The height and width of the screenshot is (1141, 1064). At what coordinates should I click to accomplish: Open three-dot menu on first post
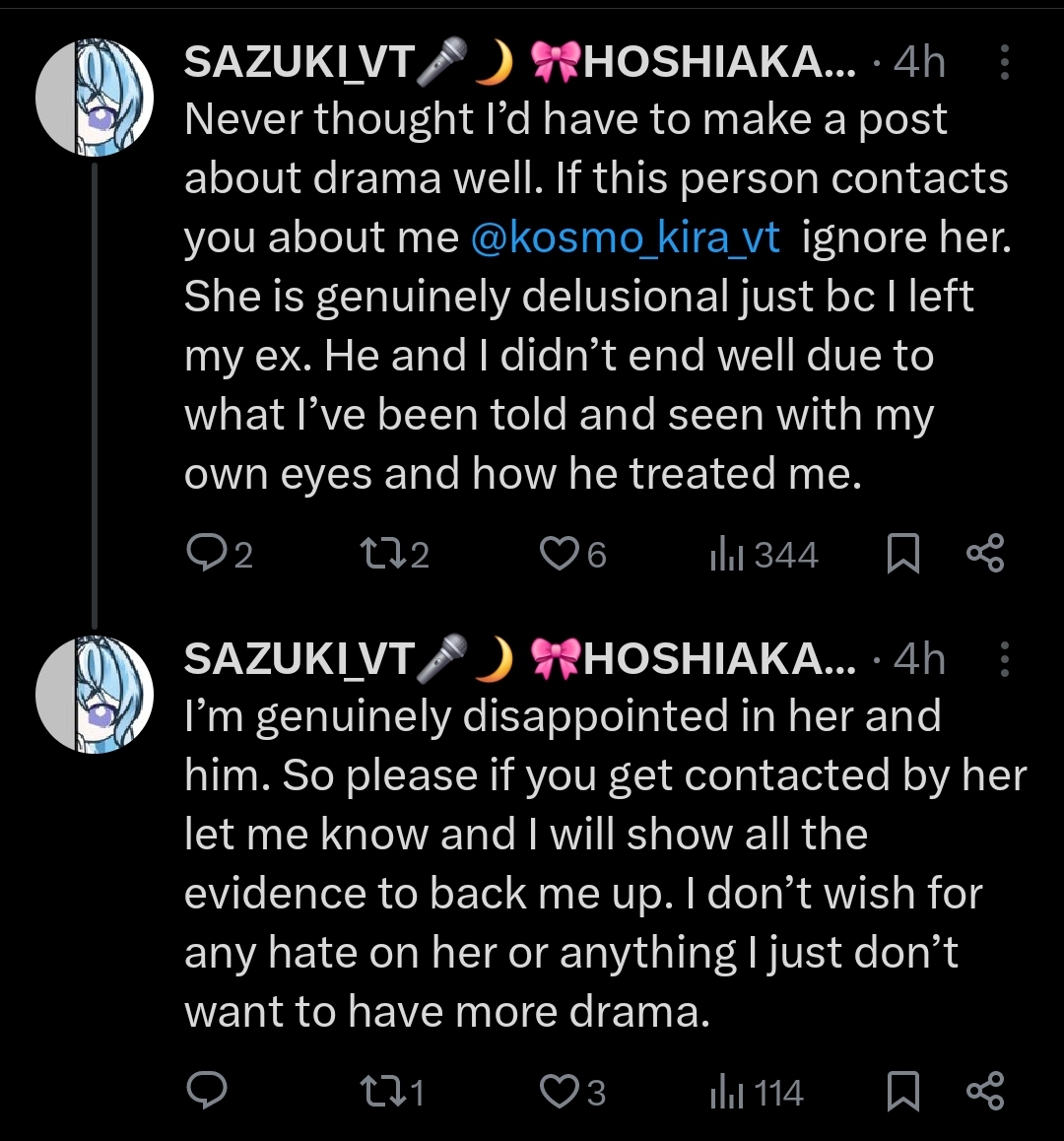coord(1004,62)
